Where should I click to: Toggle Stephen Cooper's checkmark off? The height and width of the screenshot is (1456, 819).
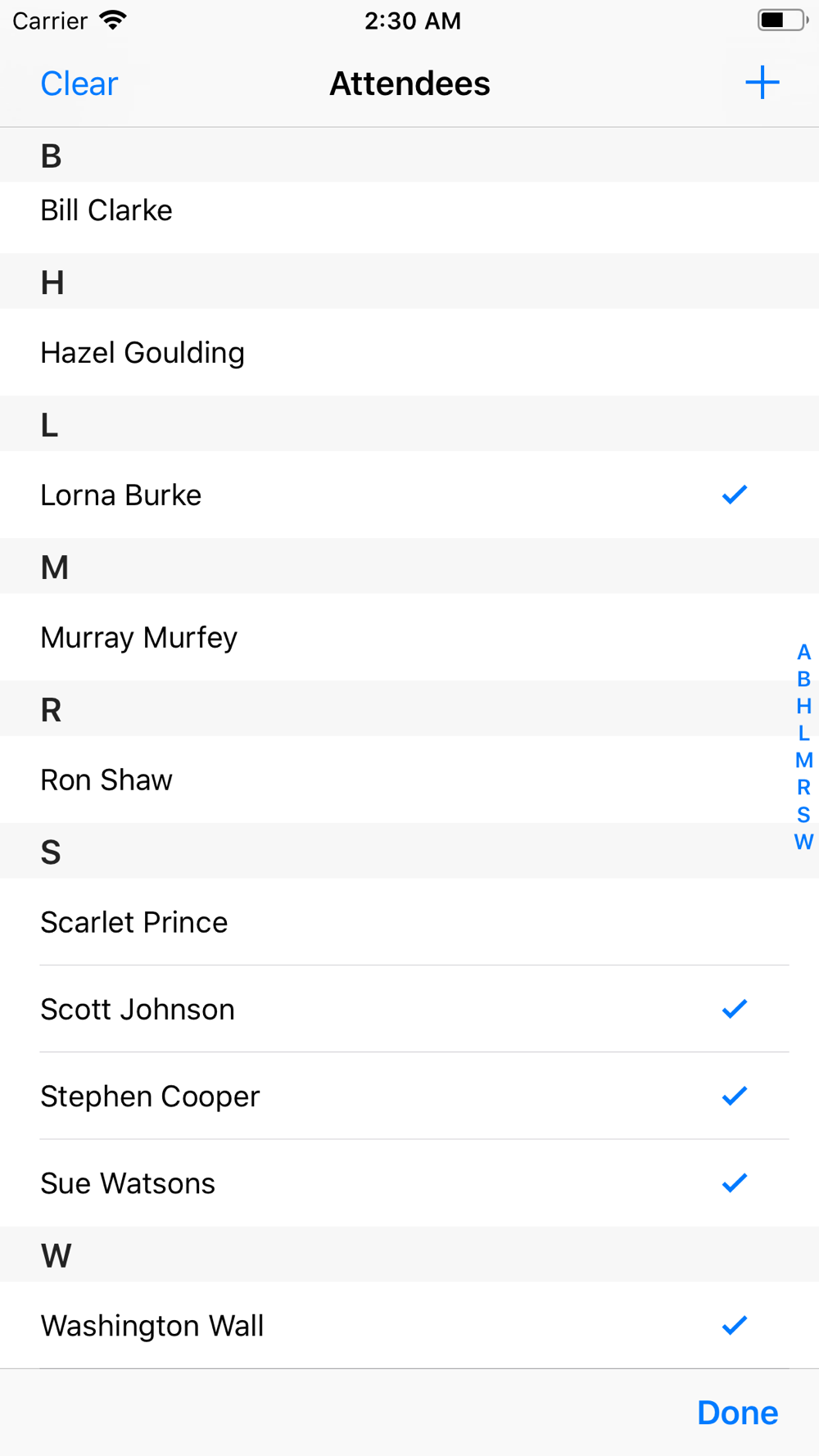(735, 1096)
